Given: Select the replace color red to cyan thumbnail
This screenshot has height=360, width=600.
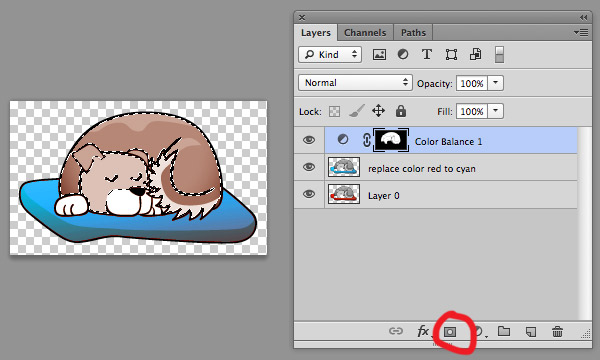Looking at the screenshot, I should [x=344, y=167].
